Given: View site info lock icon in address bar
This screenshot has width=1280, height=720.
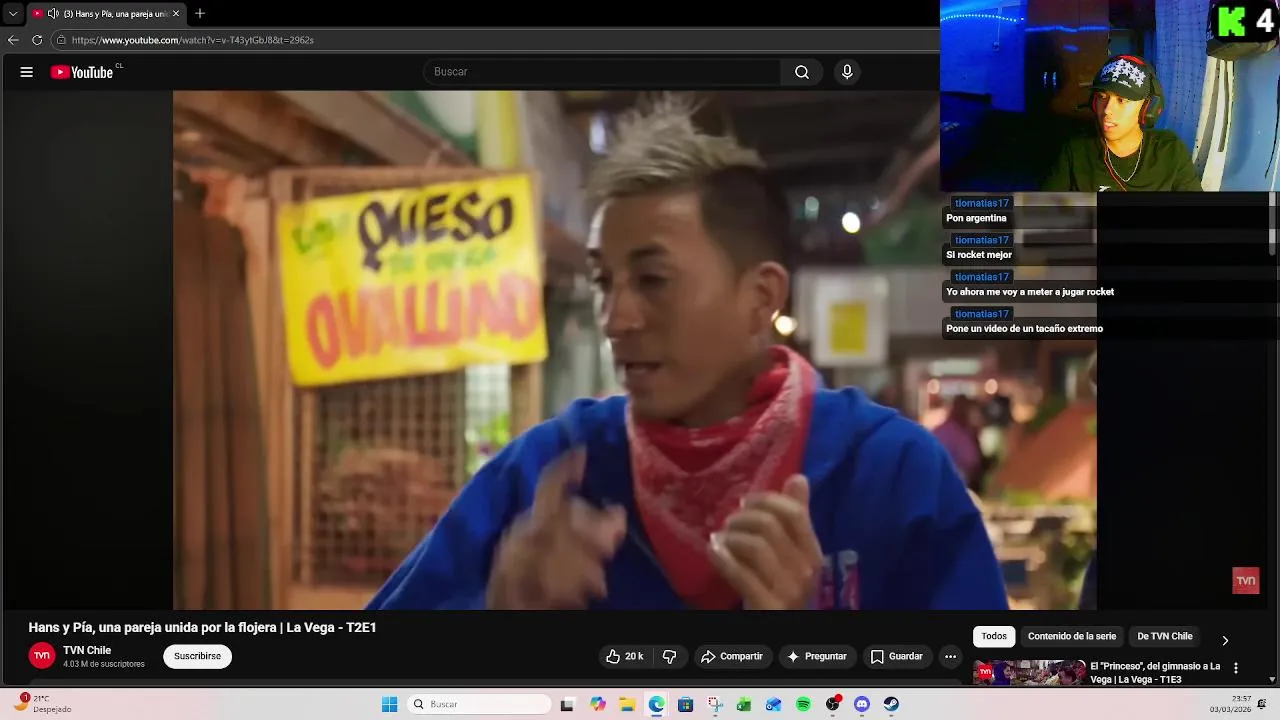Looking at the screenshot, I should coord(61,40).
